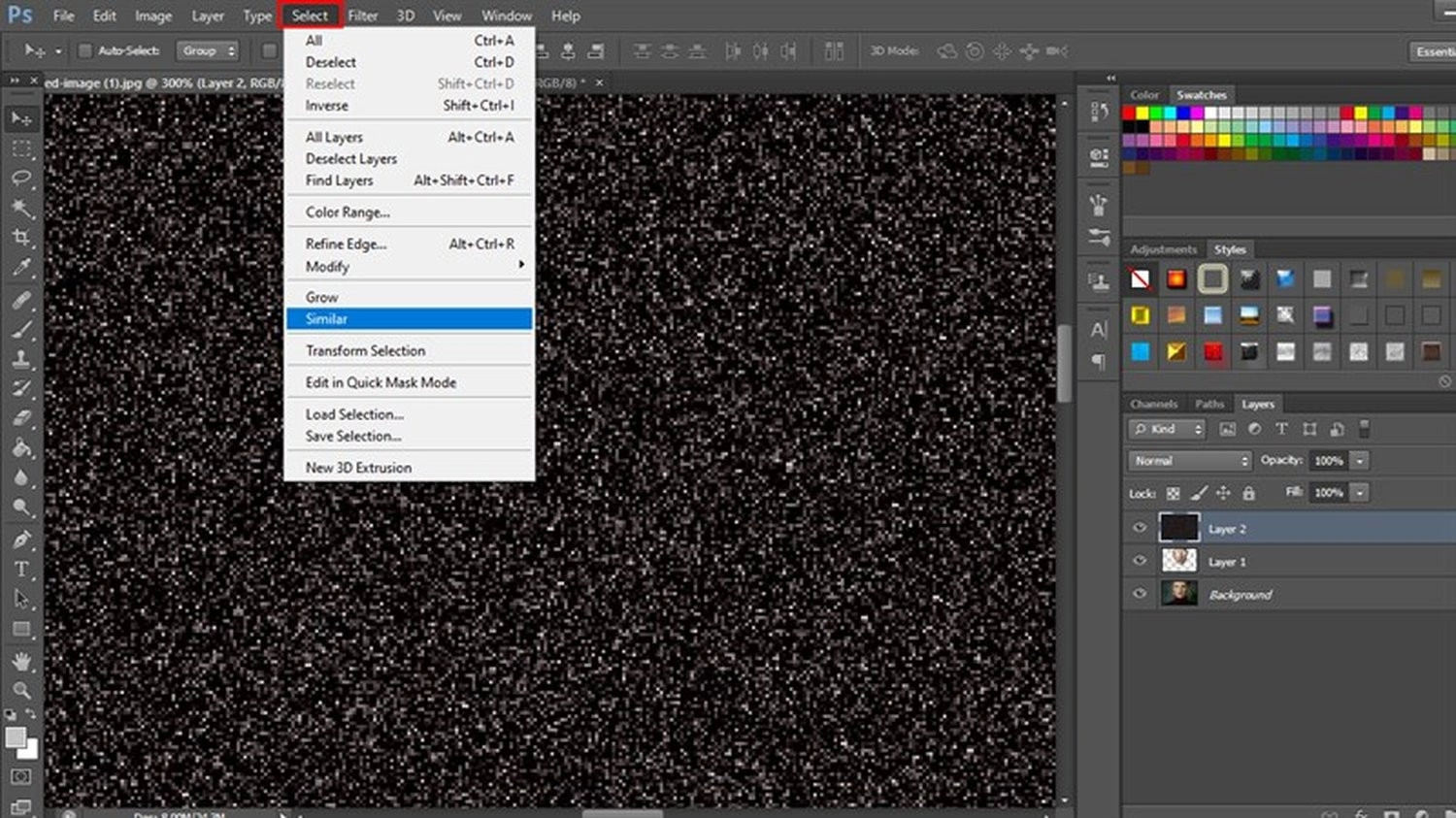1456x818 pixels.
Task: Select the Move tool in the toolbox
Action: tap(21, 118)
